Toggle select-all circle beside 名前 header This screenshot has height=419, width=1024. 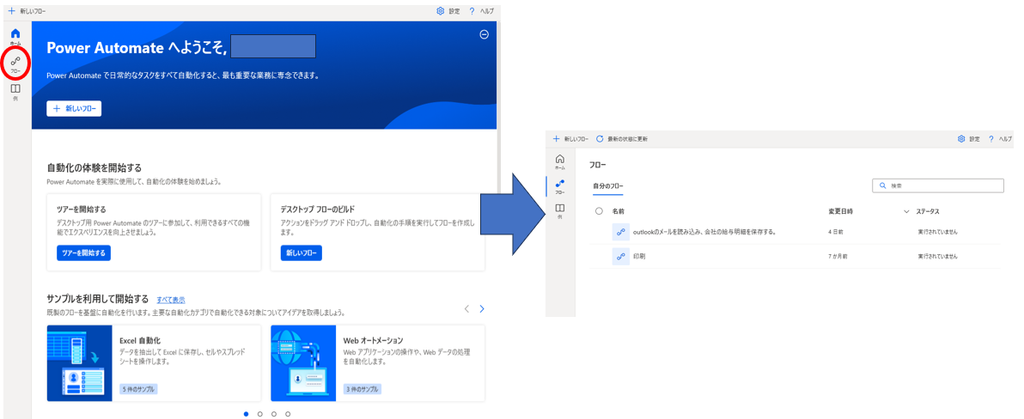click(x=599, y=211)
